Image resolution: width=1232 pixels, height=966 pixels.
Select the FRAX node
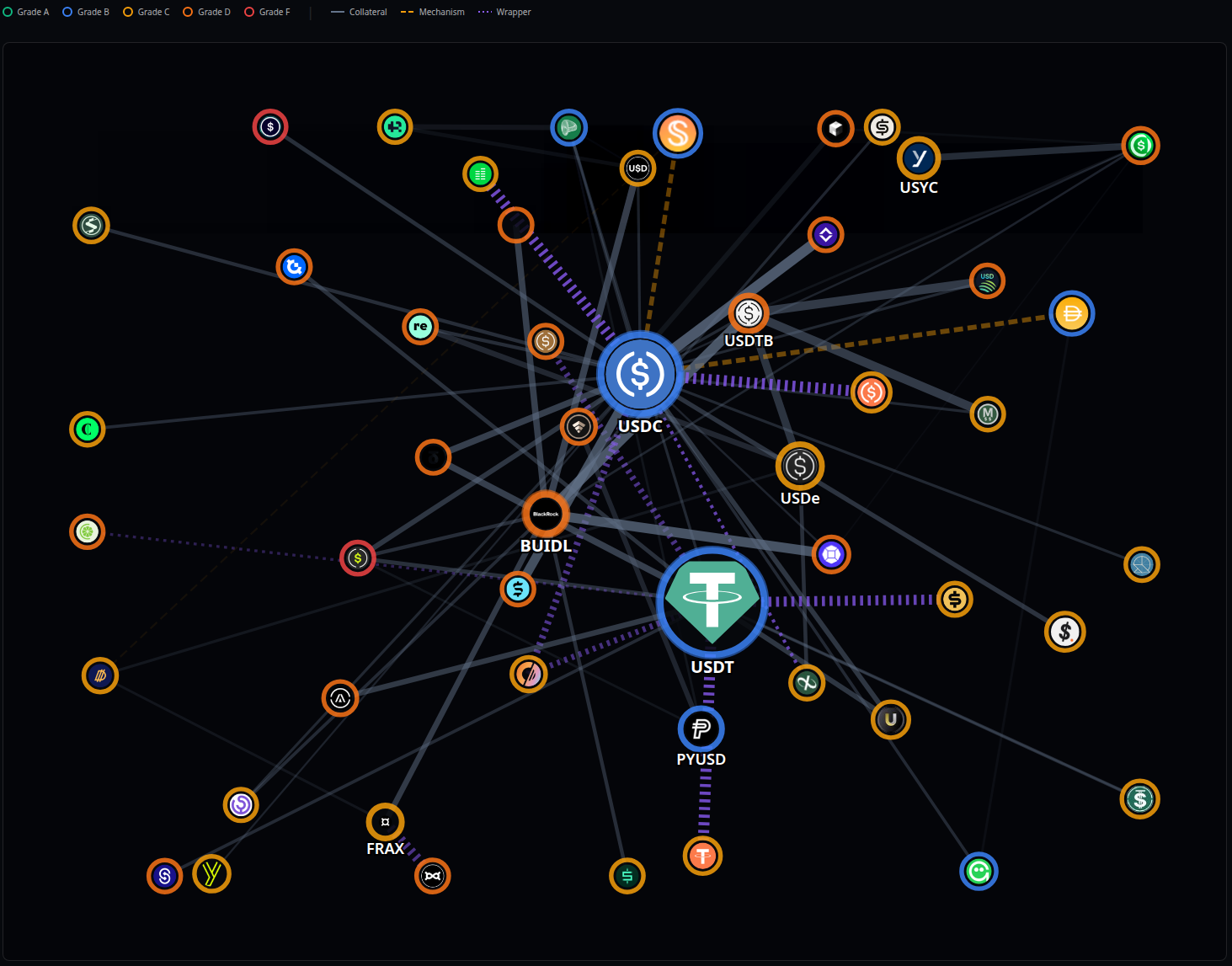tap(385, 822)
